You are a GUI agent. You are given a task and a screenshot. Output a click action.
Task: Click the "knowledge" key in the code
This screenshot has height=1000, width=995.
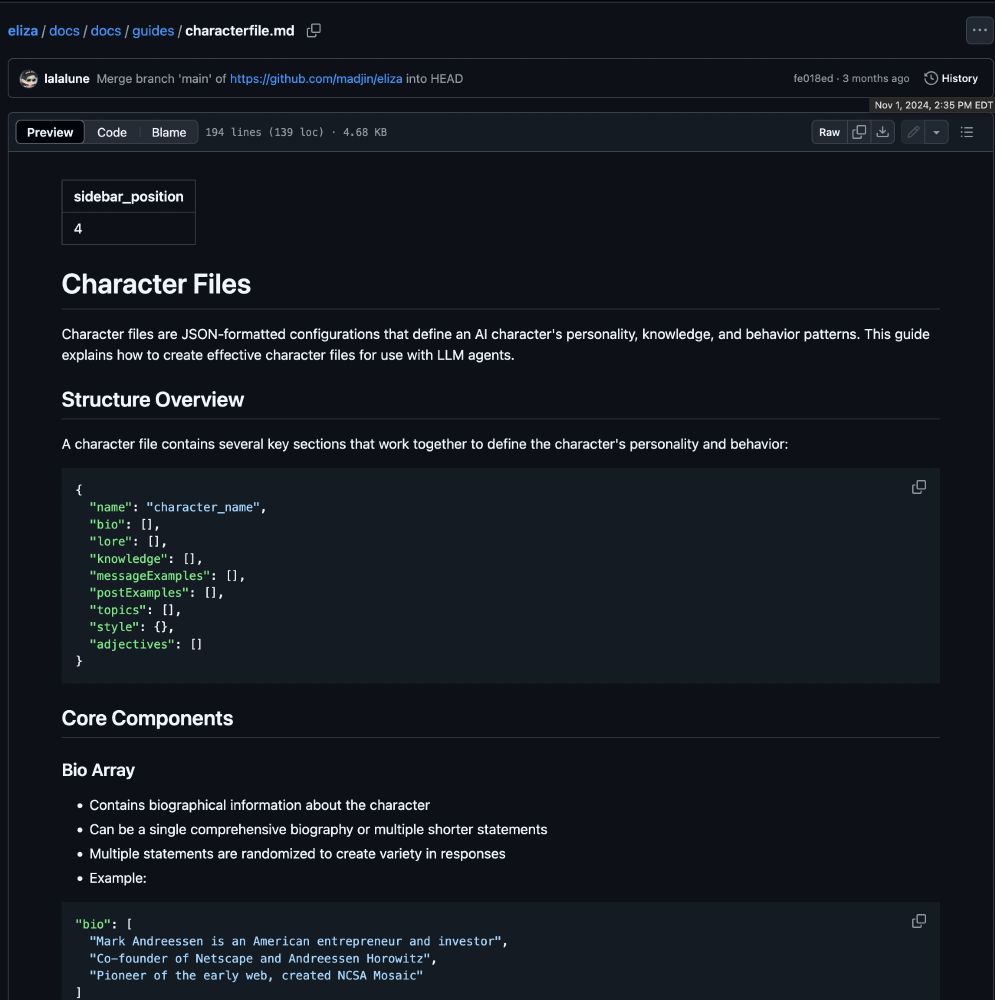click(x=128, y=559)
